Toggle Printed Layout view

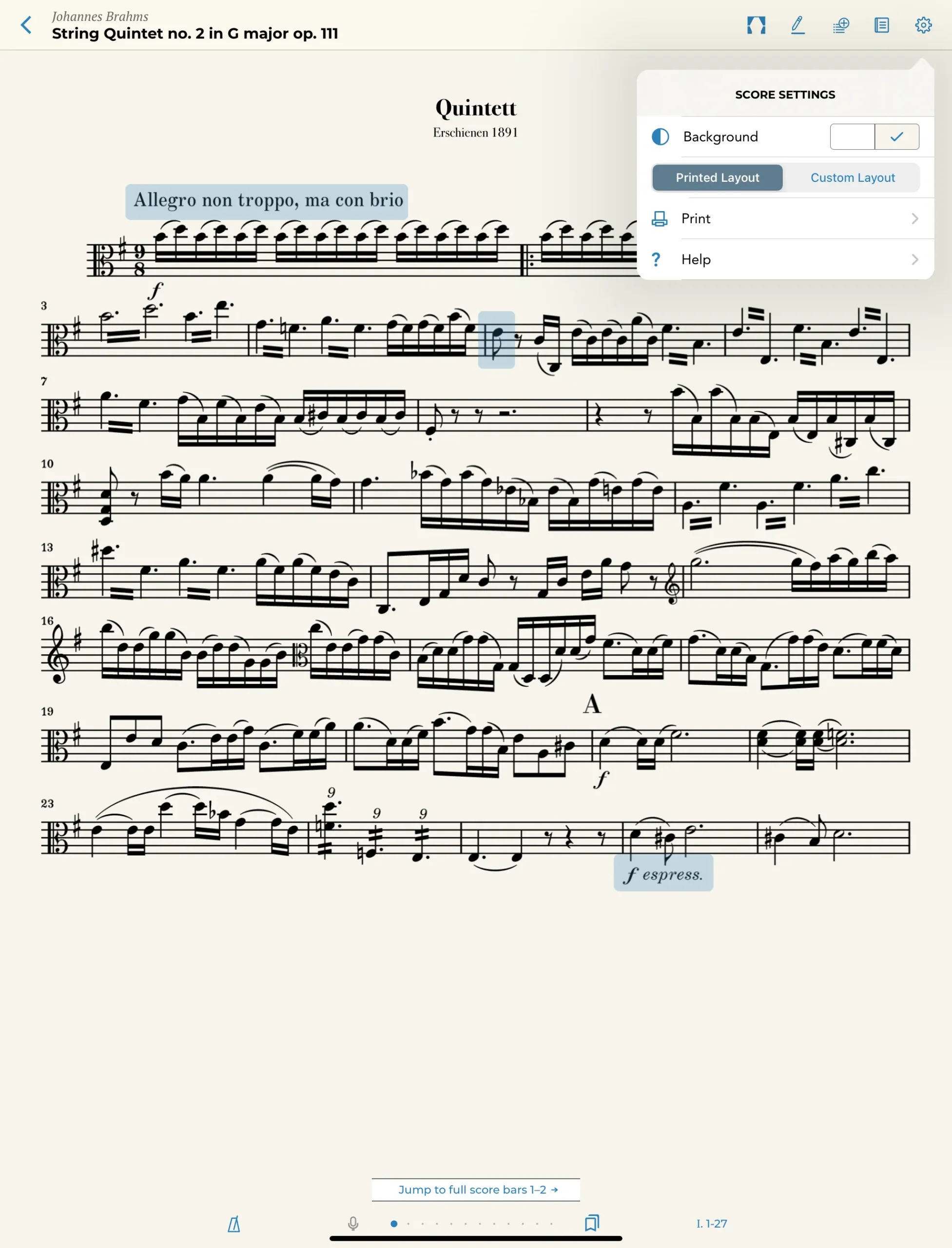717,178
